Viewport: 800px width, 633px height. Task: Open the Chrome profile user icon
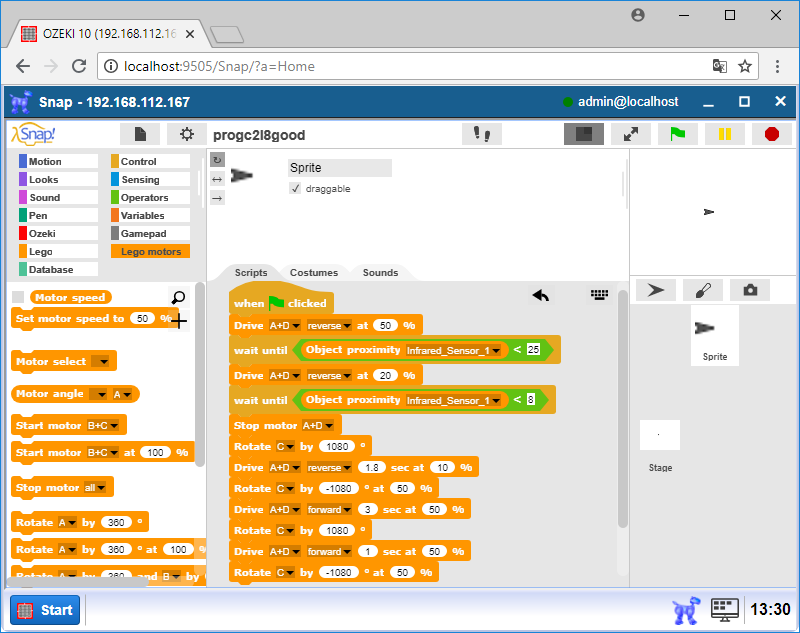click(638, 15)
